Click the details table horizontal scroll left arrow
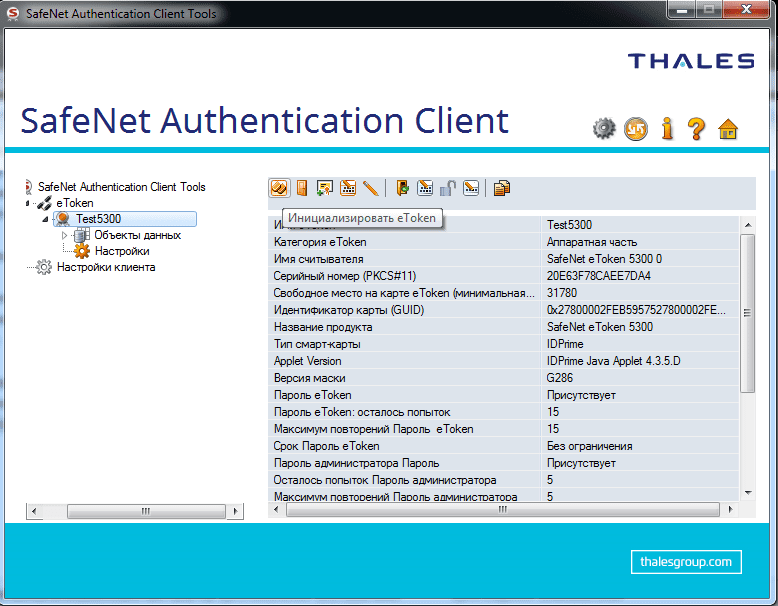The width and height of the screenshot is (778, 606). pyautogui.click(x=276, y=509)
